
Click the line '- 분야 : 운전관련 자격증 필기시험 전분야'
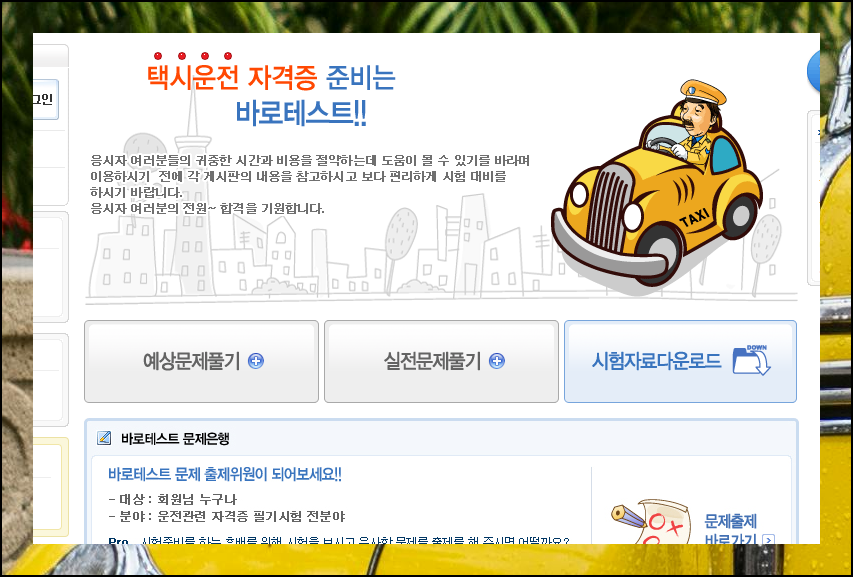(x=227, y=516)
